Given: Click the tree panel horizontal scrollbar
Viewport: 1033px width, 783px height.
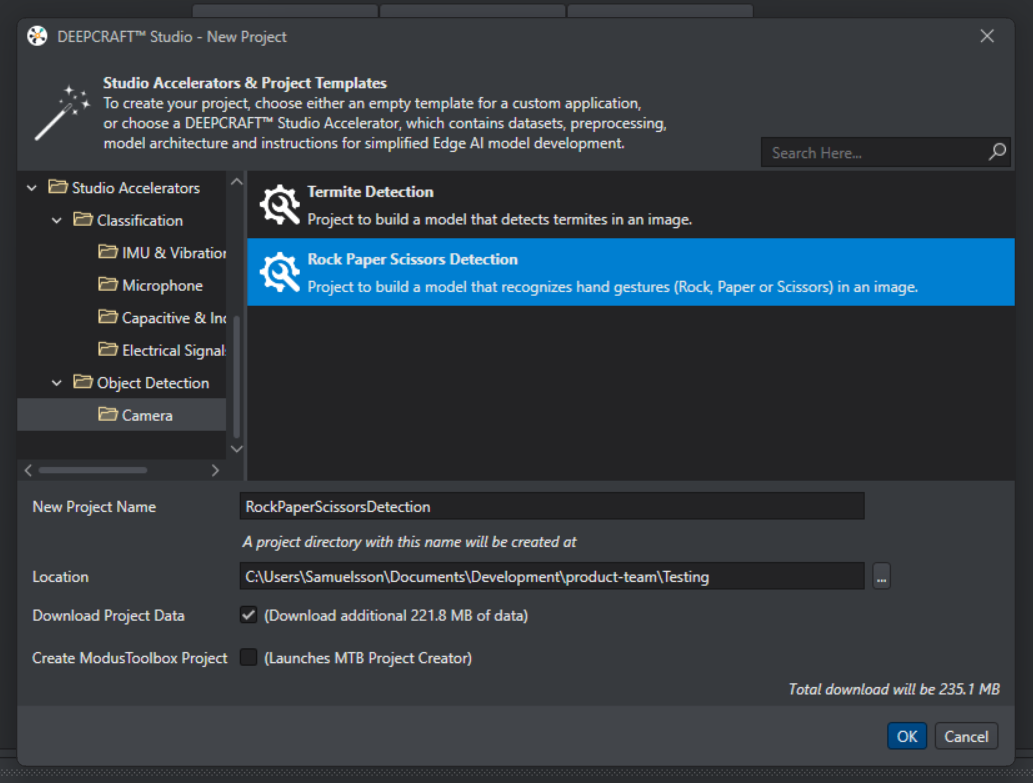Looking at the screenshot, I should (x=93, y=469).
